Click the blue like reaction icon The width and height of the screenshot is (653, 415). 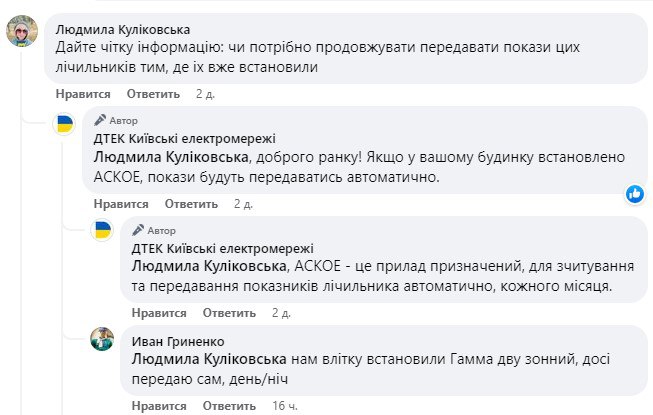point(635,194)
